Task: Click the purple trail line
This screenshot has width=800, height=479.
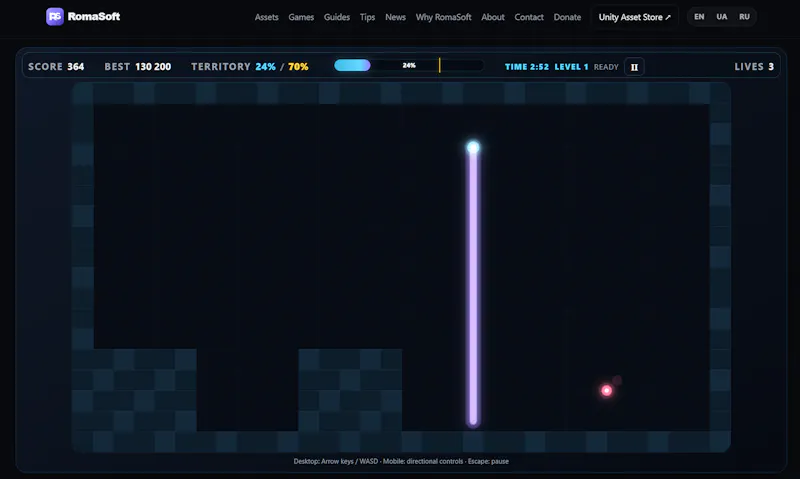Action: (473, 288)
